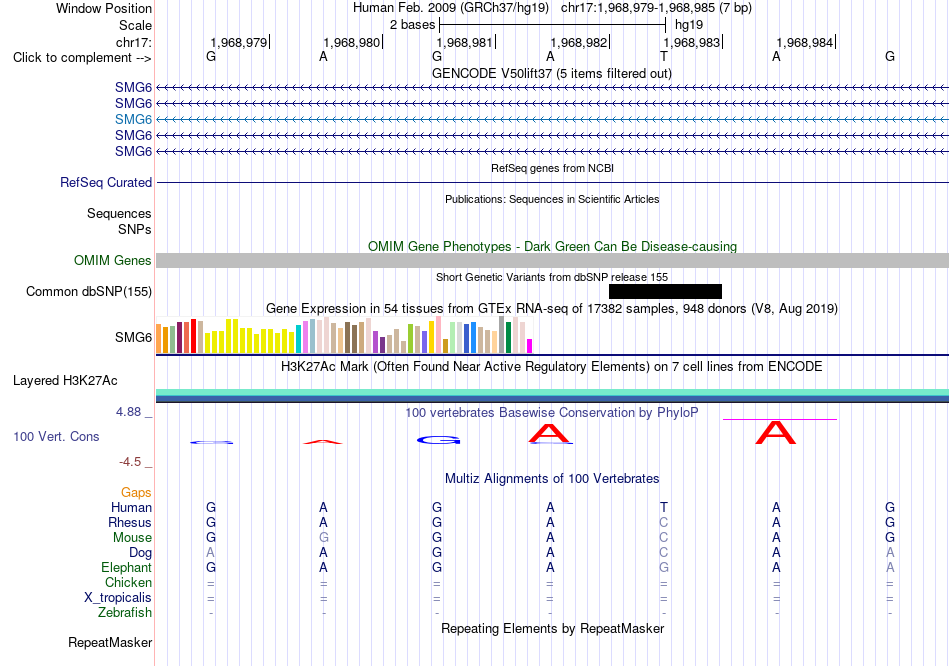The width and height of the screenshot is (950, 666).
Task: Click the '2 bases' scale bar label
Action: pyautogui.click(x=412, y=25)
